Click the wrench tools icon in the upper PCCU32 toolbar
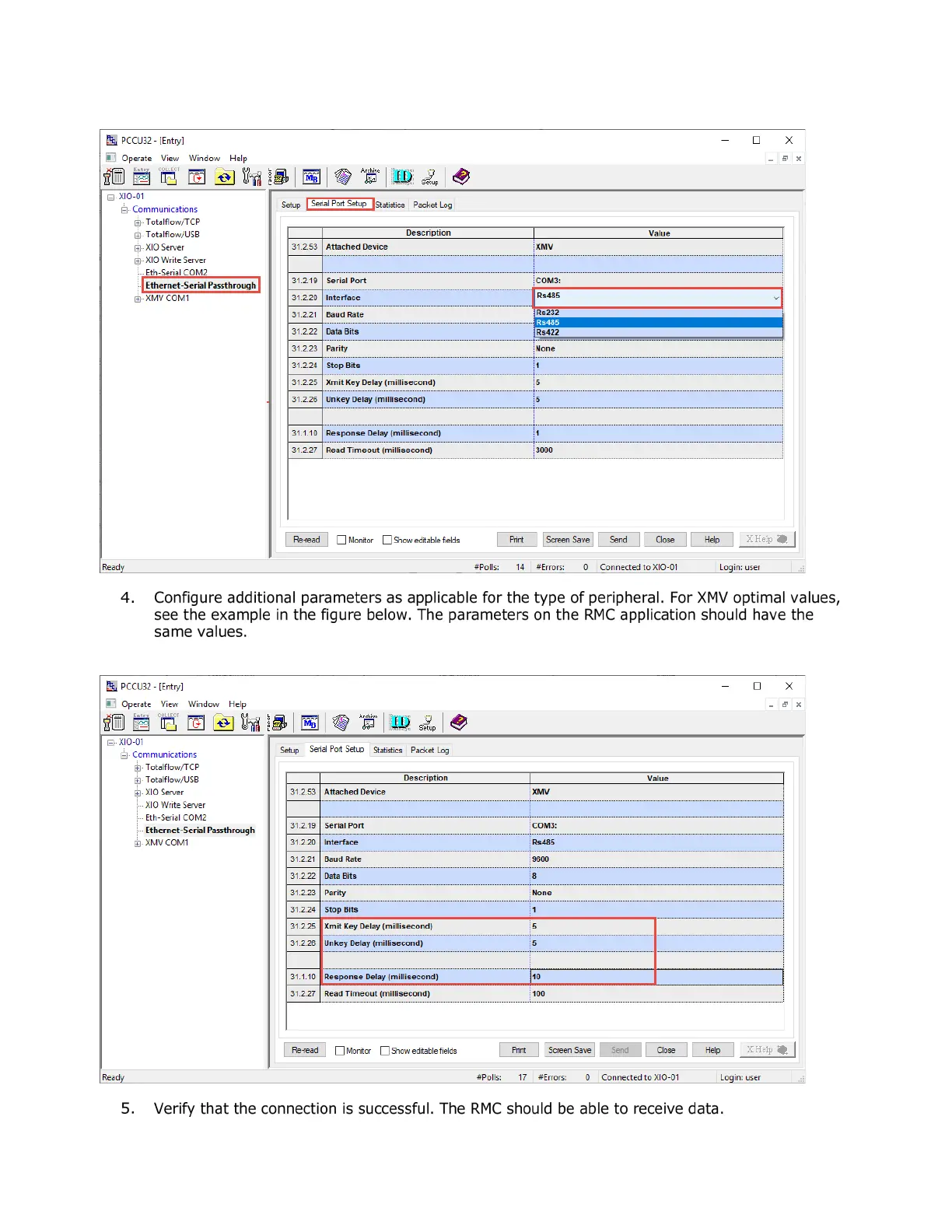 251,177
